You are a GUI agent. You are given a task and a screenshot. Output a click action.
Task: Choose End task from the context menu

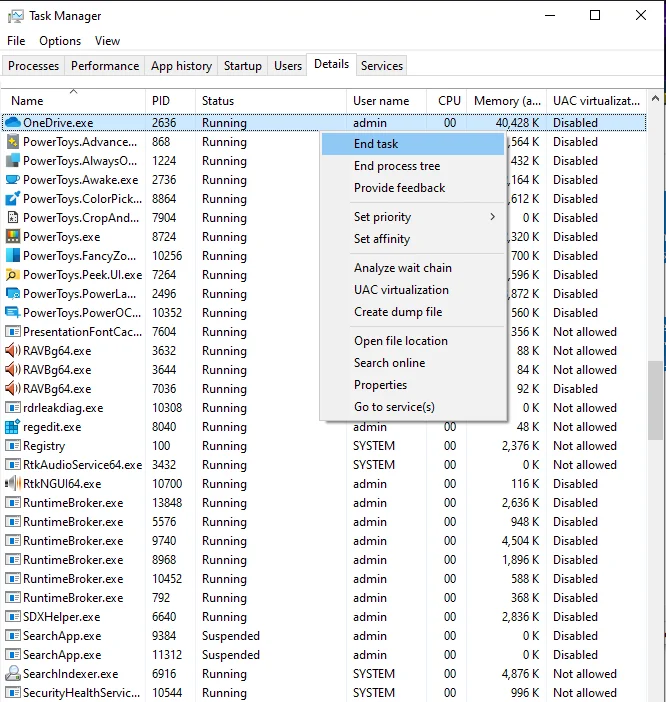pyautogui.click(x=413, y=144)
